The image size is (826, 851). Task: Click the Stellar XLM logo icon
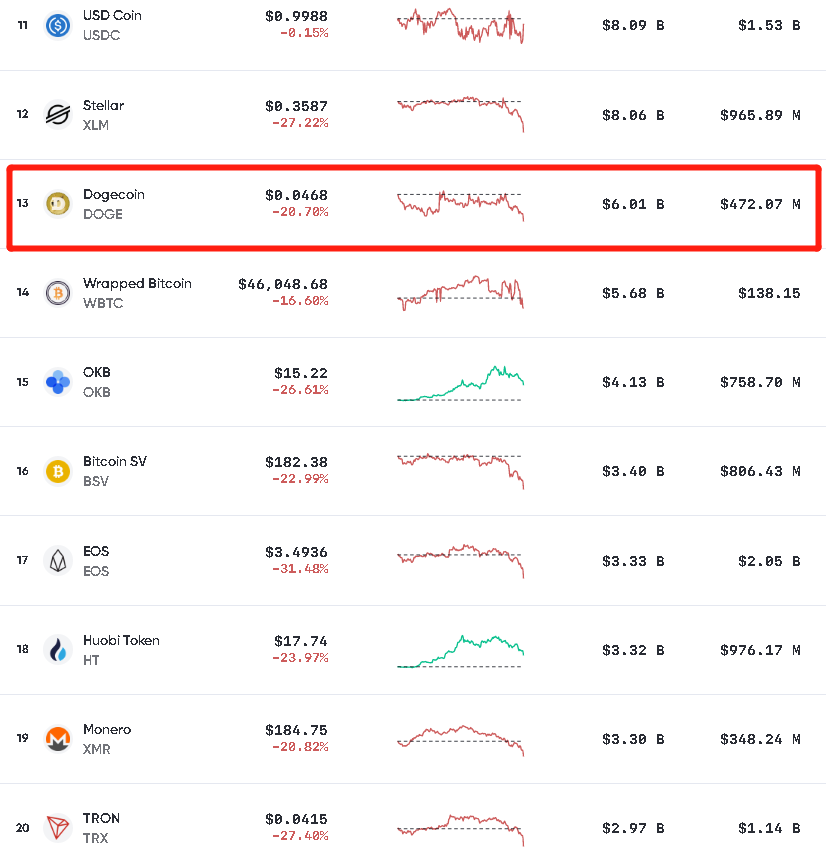(x=58, y=115)
